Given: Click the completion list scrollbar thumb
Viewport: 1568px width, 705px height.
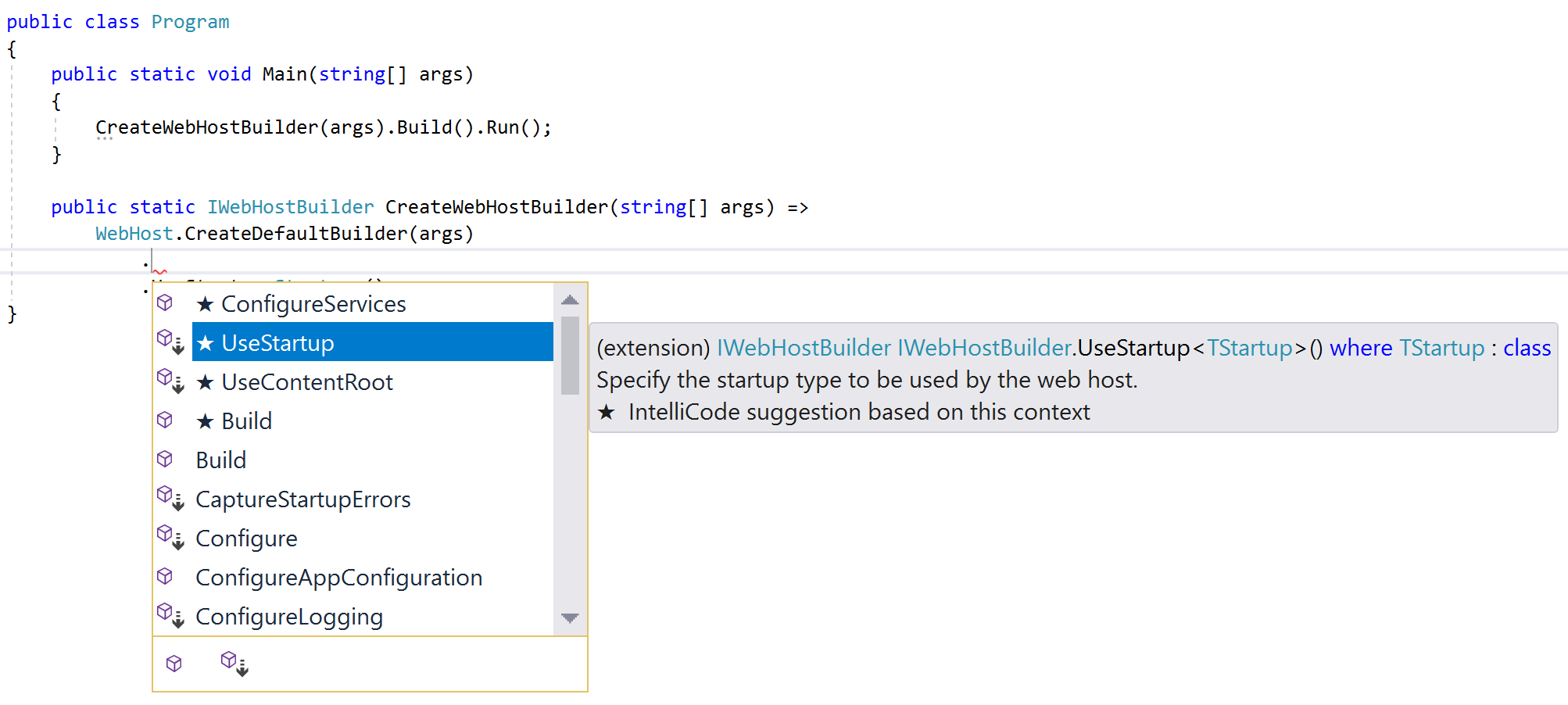Looking at the screenshot, I should tap(570, 356).
